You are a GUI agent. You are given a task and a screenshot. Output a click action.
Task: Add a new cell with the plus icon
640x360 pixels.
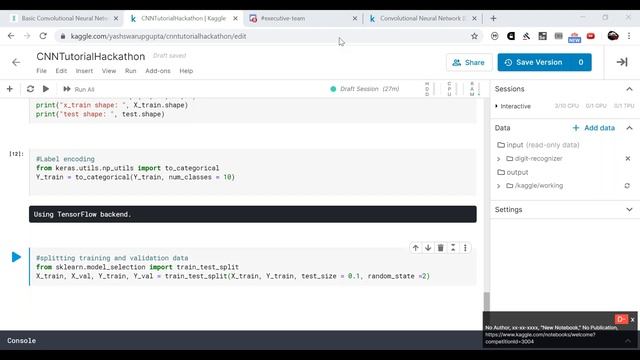click(10, 89)
